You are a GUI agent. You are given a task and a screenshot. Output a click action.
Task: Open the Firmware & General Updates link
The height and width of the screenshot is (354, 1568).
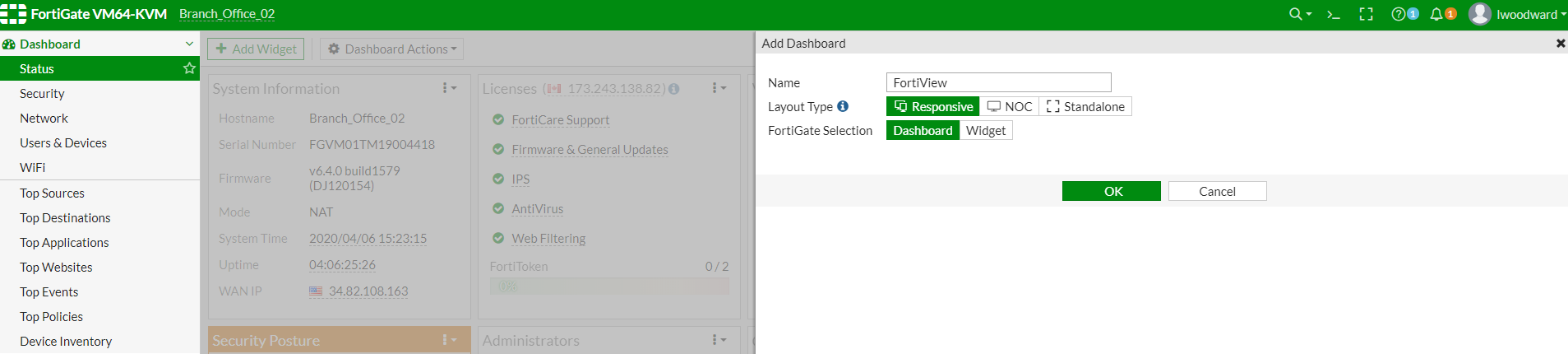pos(590,150)
